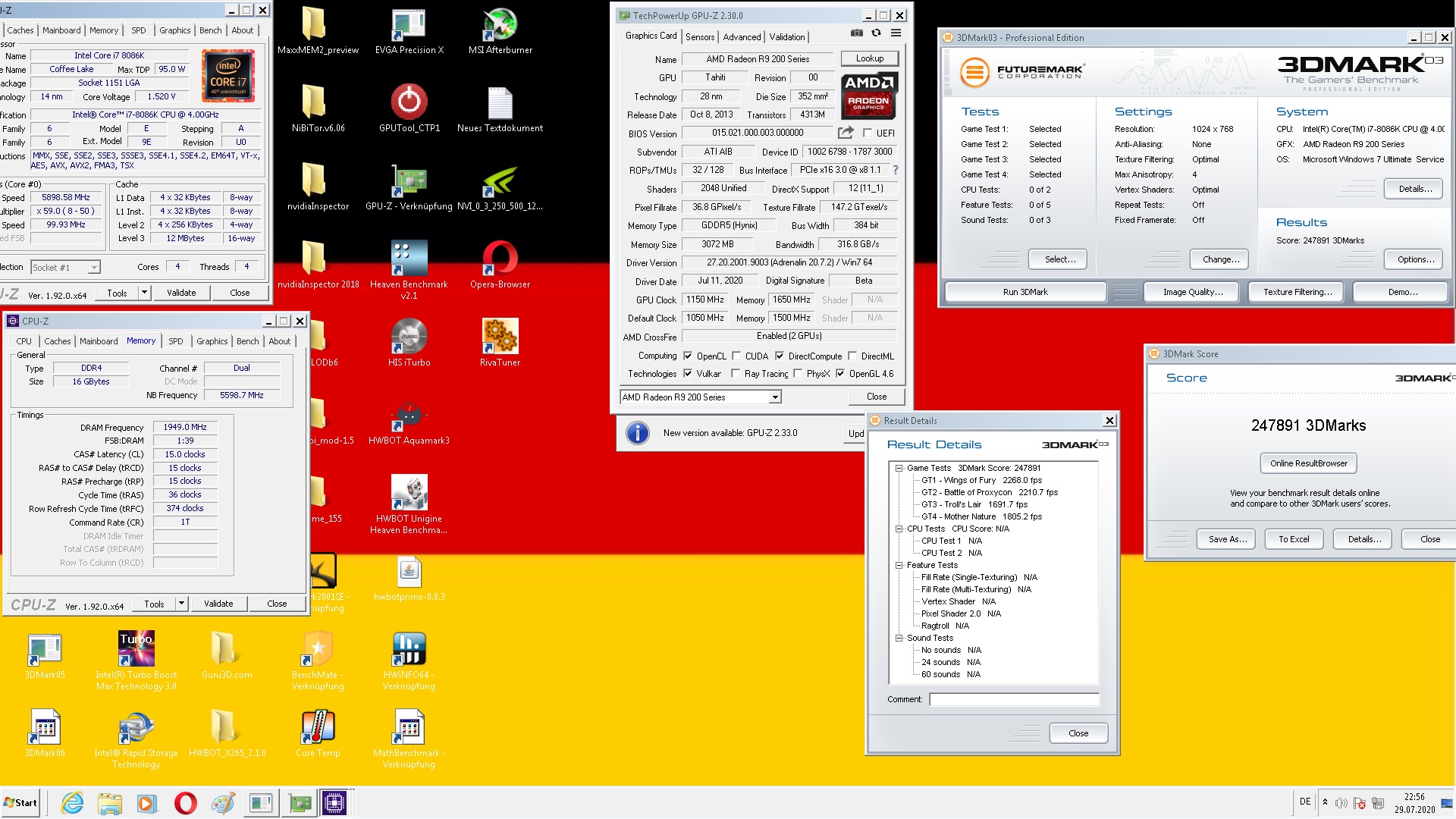Open the Tools dropdown arrow in upper CPU-Z
Screen dimensions: 1456x819
(144, 292)
